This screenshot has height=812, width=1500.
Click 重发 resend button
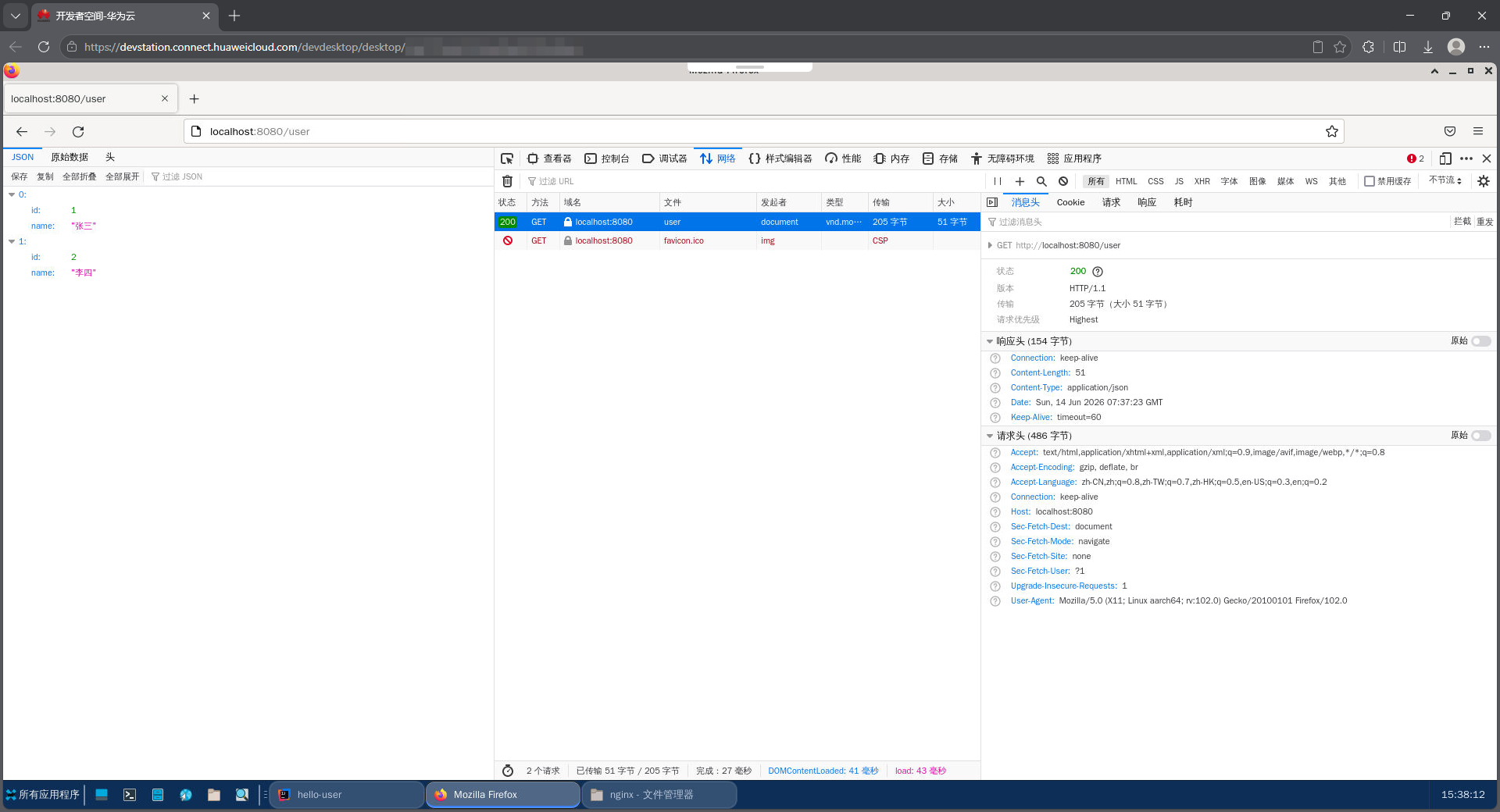click(1484, 222)
